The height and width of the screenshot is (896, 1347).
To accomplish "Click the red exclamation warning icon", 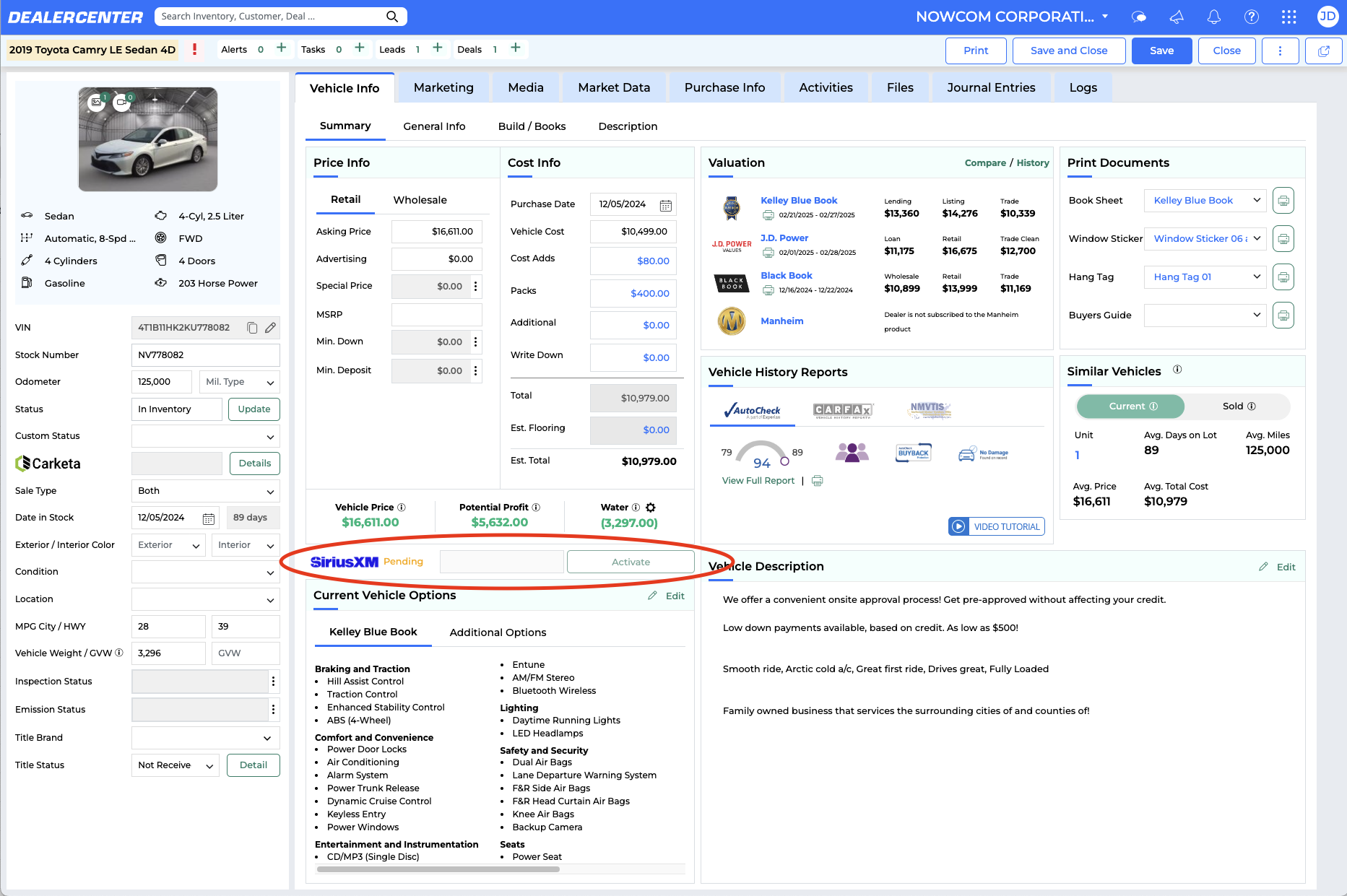I will 194,49.
